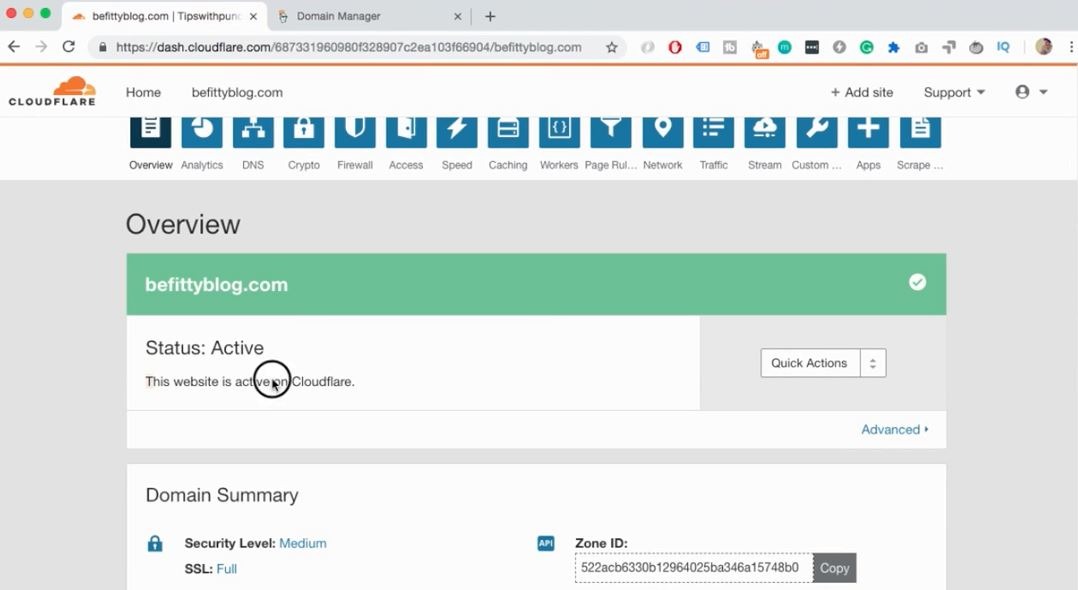
Task: Click the 'Overview' page heading
Action: pos(183,224)
